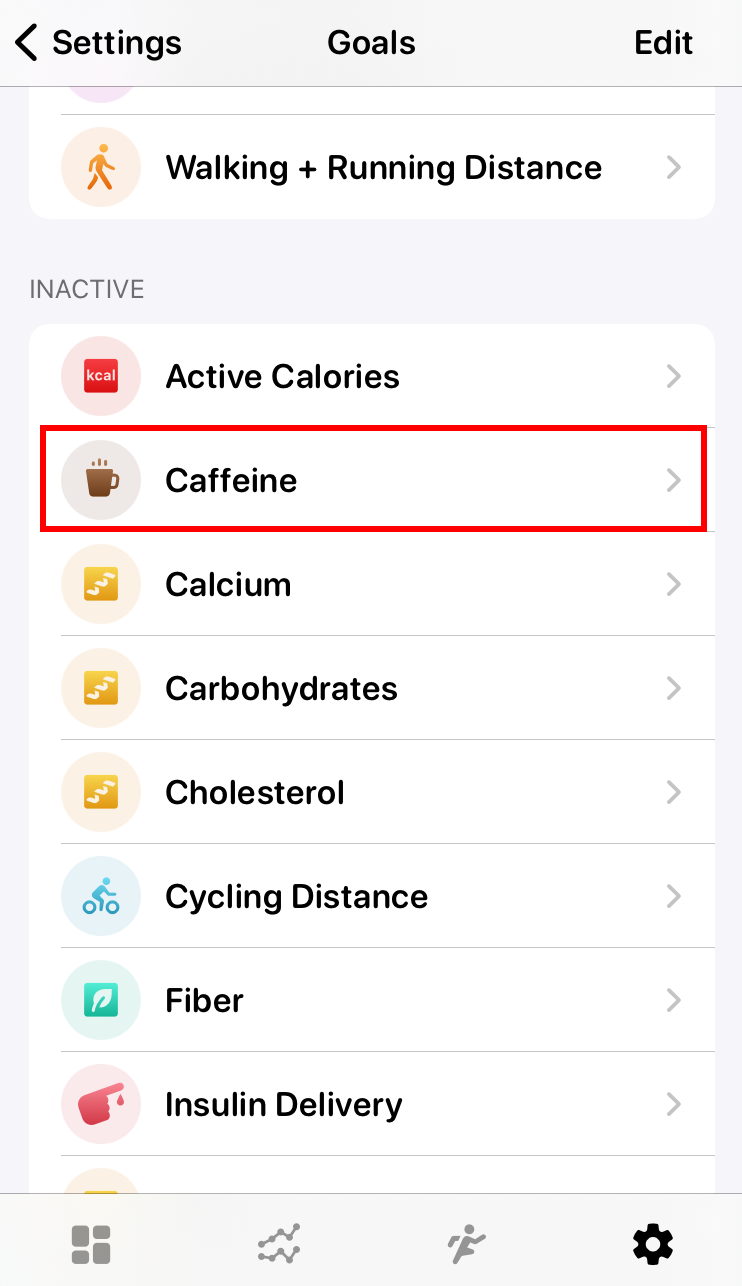Tap the Calcium nutrition icon
The image size is (742, 1286).
100,585
